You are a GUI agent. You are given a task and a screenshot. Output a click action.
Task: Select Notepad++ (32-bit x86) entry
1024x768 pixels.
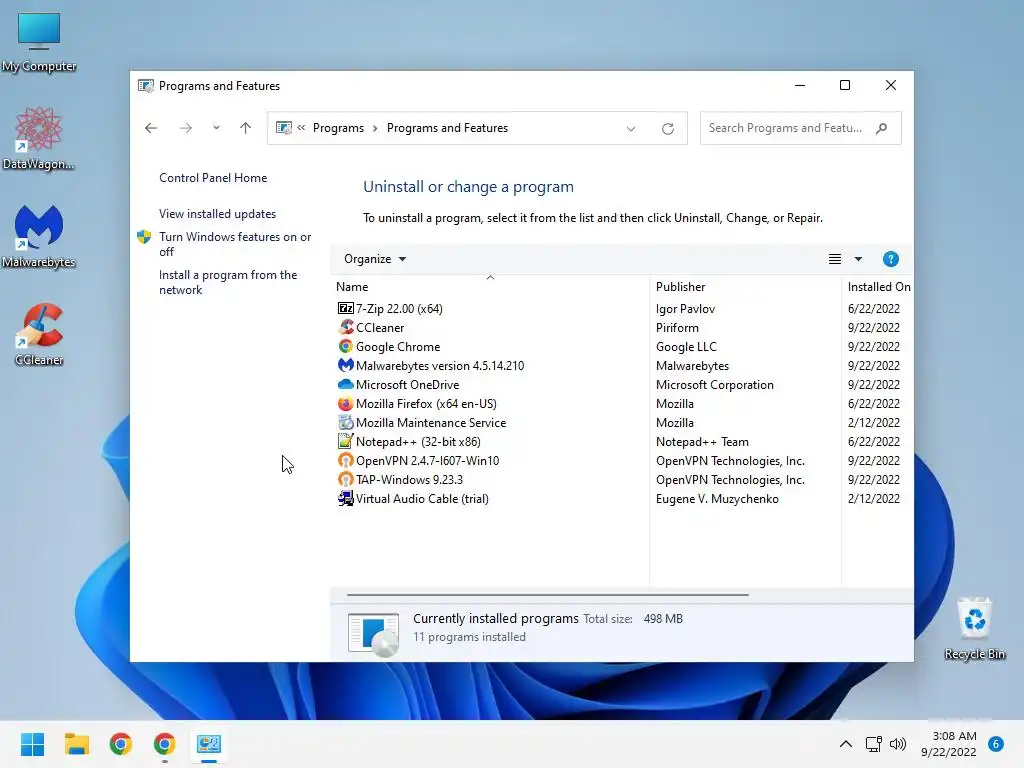coord(418,441)
